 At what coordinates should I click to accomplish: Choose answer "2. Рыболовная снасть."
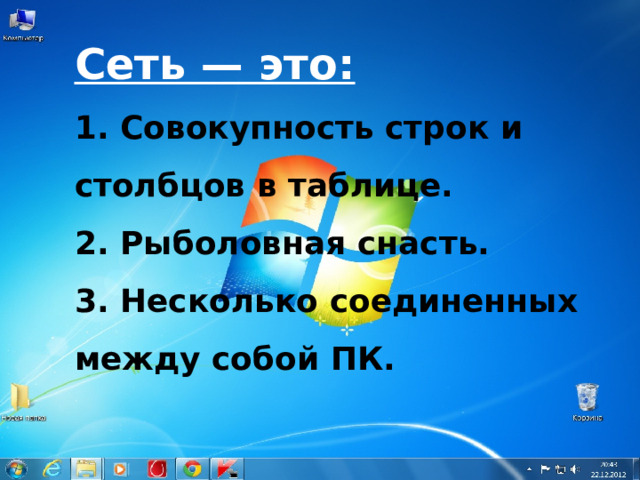click(x=282, y=244)
